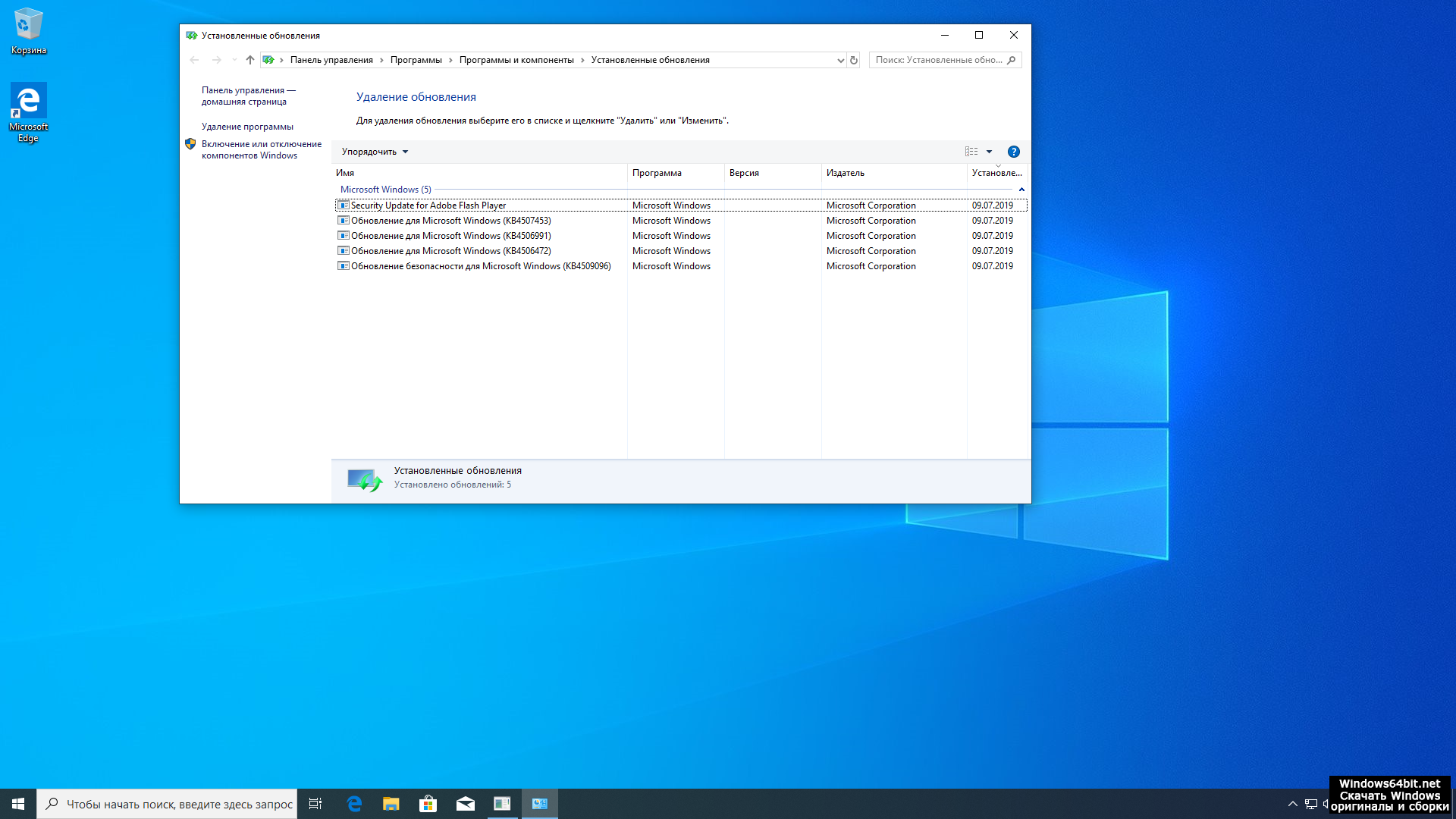
Task: Open File Explorer from taskbar
Action: (x=391, y=804)
